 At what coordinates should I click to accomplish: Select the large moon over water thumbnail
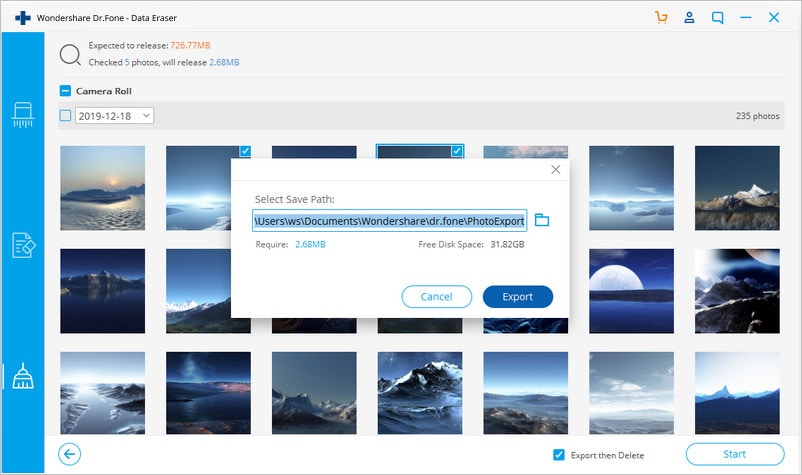pos(631,291)
